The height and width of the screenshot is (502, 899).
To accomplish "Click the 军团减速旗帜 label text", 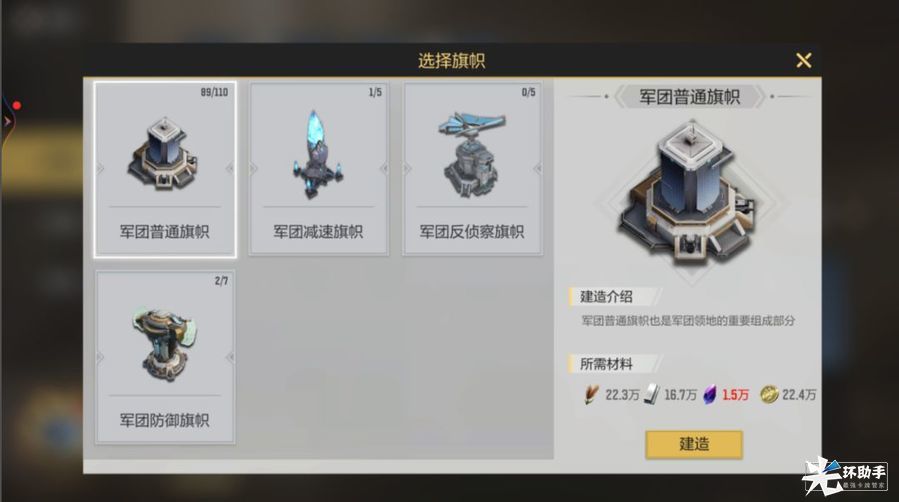I will [318, 232].
